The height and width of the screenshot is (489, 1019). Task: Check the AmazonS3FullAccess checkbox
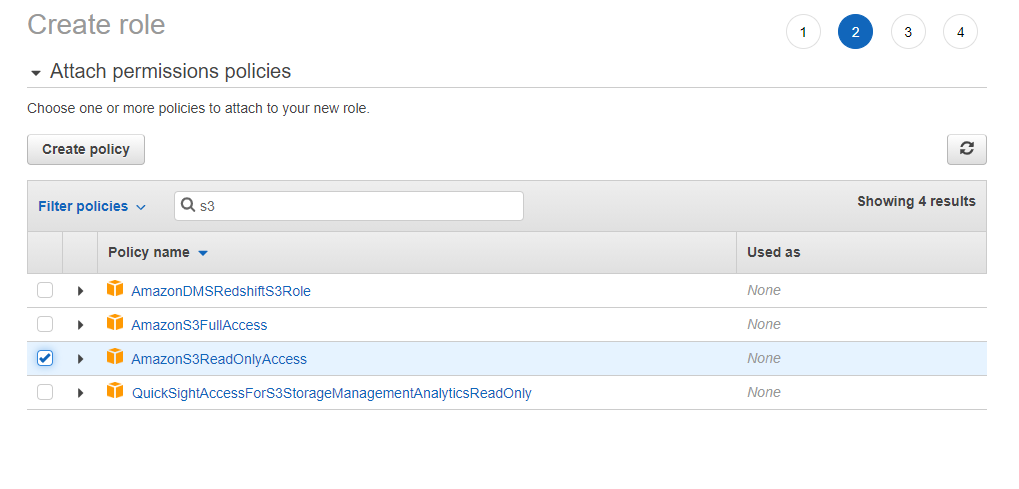45,324
